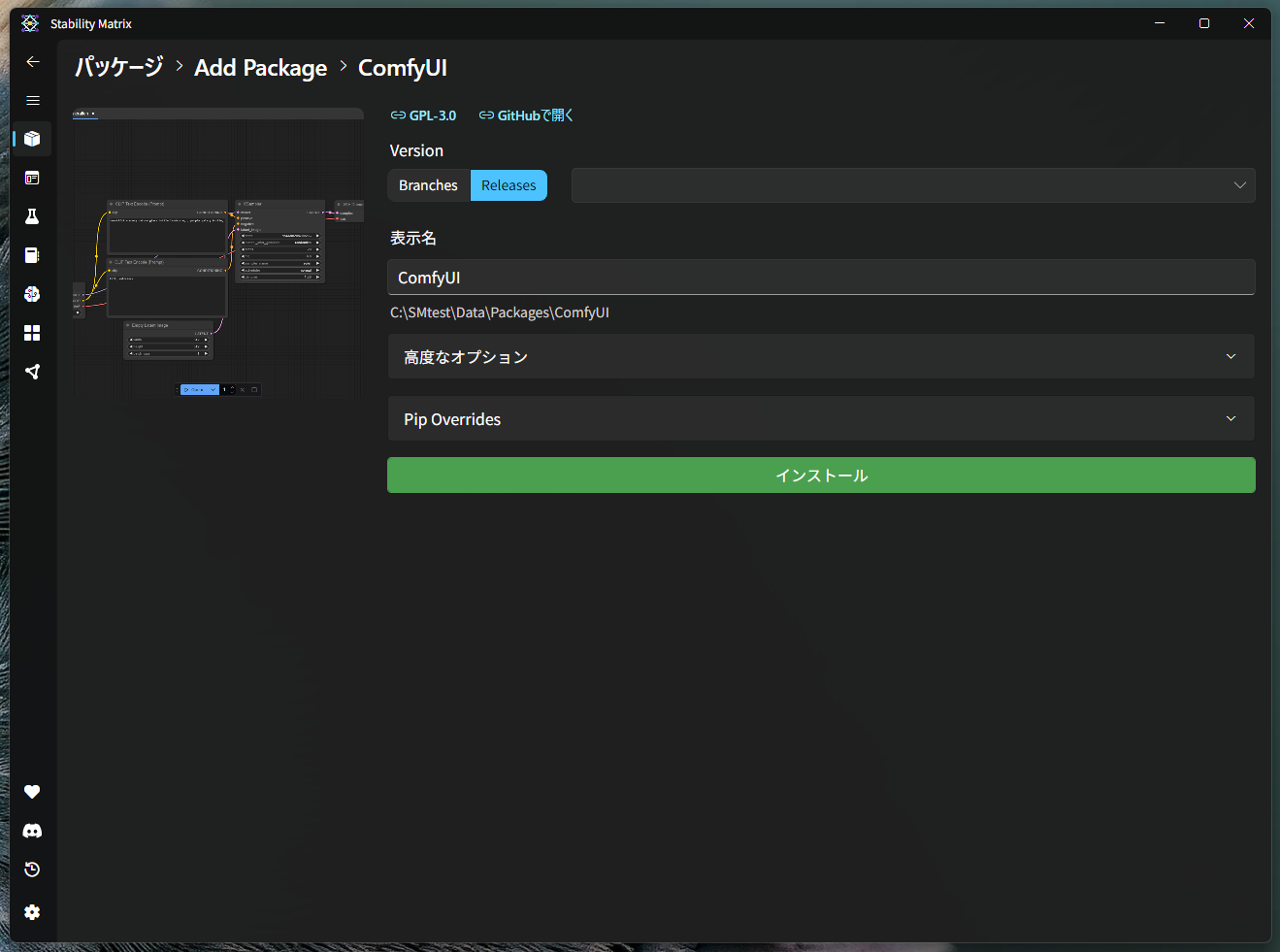Image resolution: width=1280 pixels, height=952 pixels.
Task: Click the Version heading label
Action: (x=416, y=150)
